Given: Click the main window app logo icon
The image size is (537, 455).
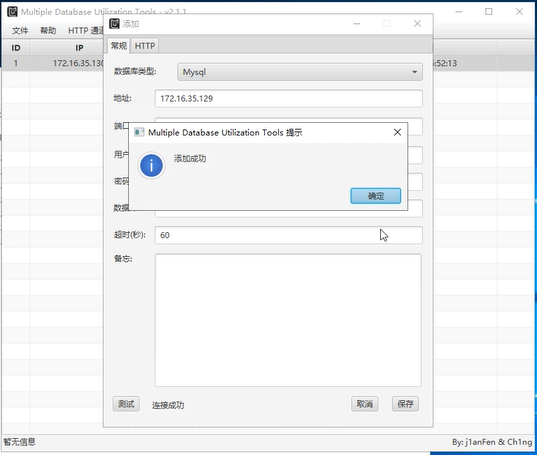Looking at the screenshot, I should pyautogui.click(x=12, y=11).
